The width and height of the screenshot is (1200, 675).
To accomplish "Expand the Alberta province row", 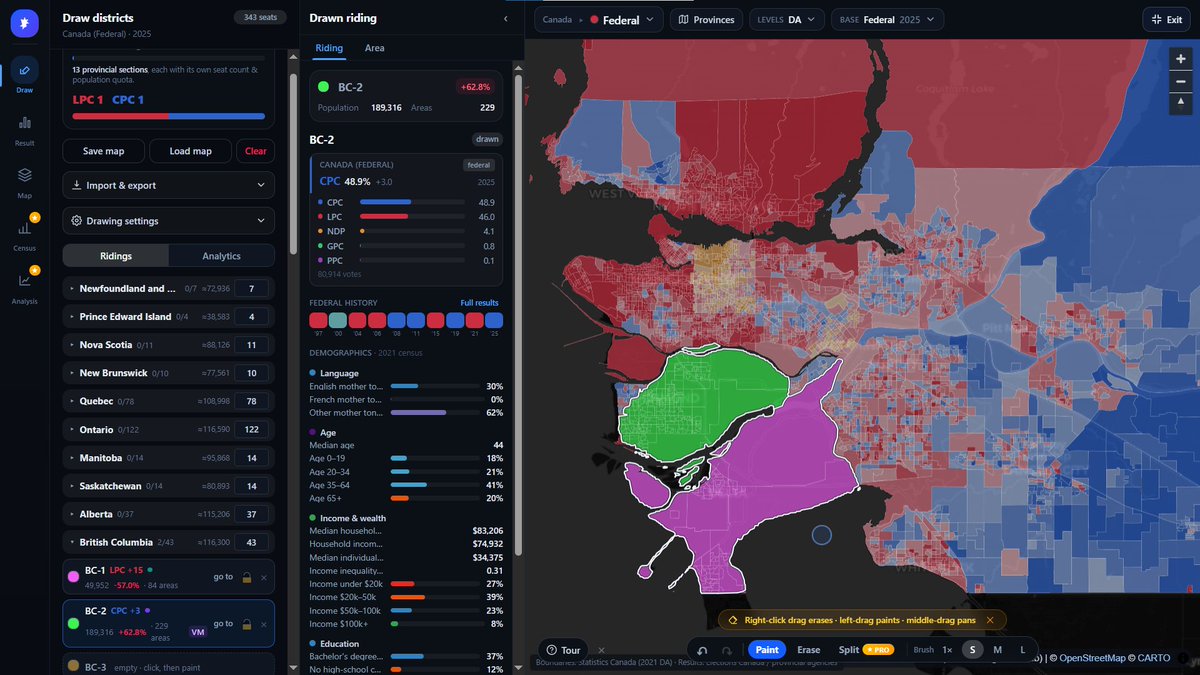I will coord(168,514).
